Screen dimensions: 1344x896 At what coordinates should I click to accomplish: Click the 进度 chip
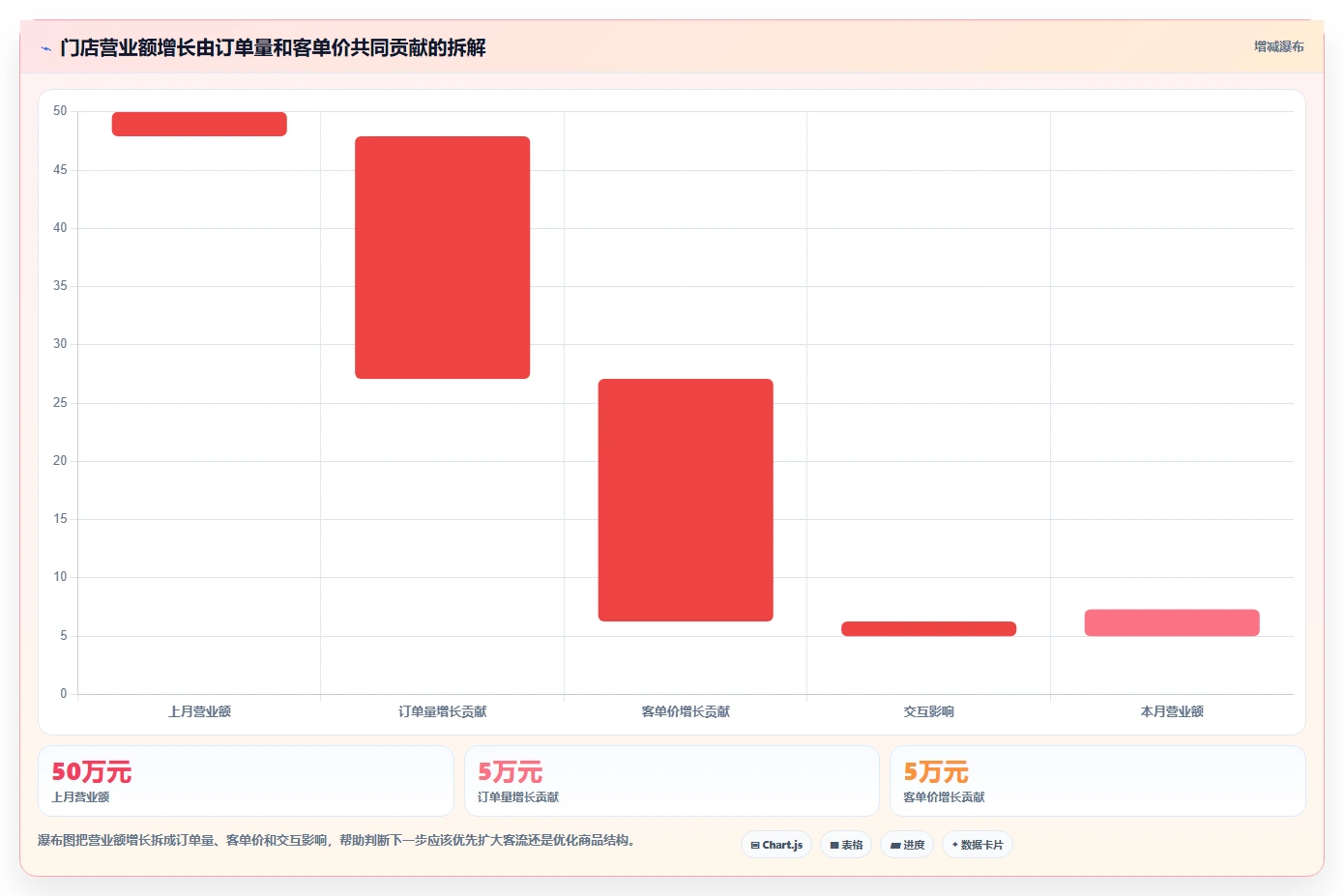click(907, 845)
